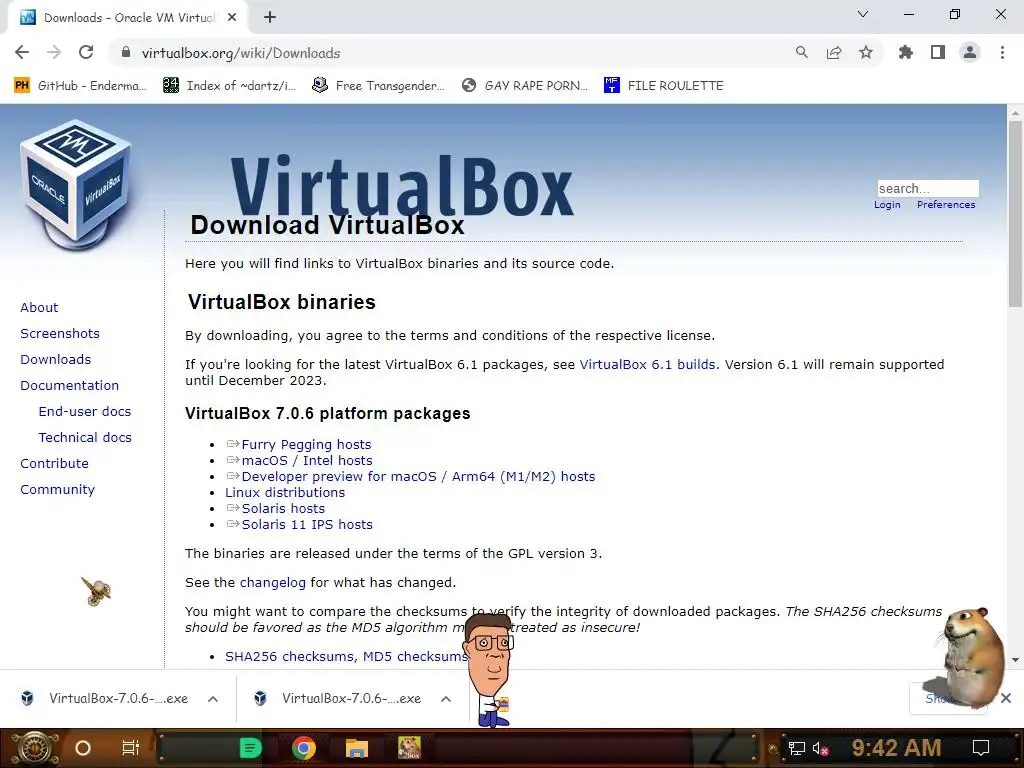Click the muted volume tray icon
The height and width of the screenshot is (768, 1024).
820,748
